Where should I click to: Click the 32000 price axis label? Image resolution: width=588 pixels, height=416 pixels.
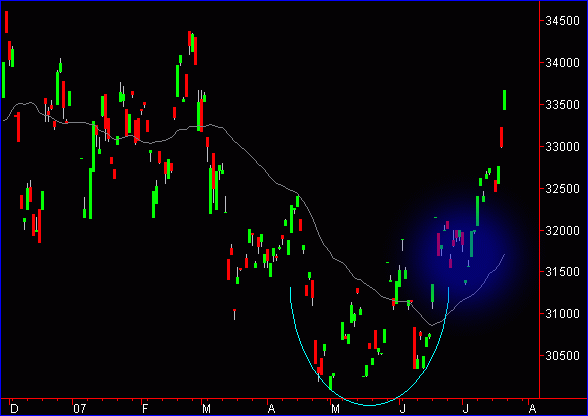pos(562,230)
